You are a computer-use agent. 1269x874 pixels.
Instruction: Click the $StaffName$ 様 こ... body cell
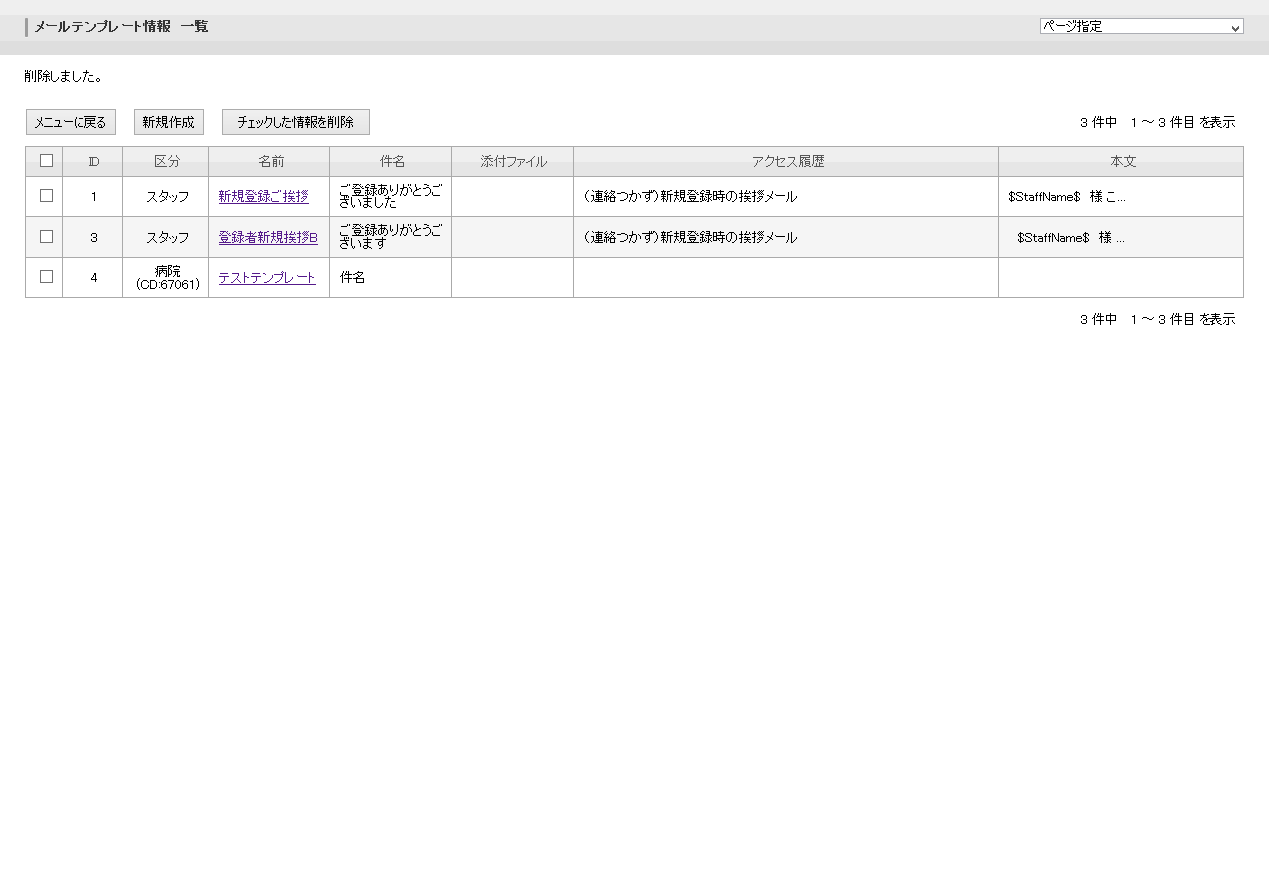(x=1122, y=197)
